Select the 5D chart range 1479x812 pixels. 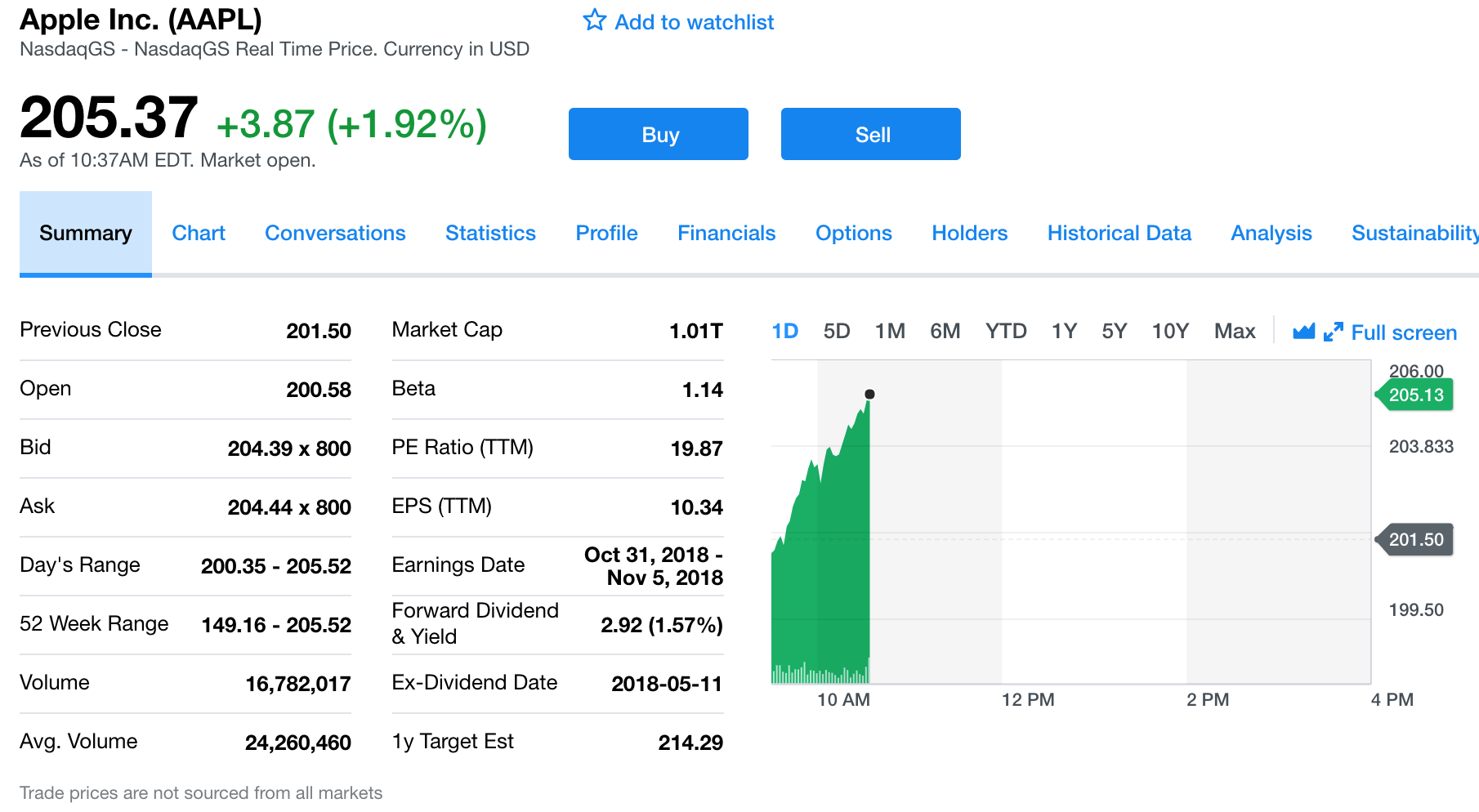click(x=837, y=331)
